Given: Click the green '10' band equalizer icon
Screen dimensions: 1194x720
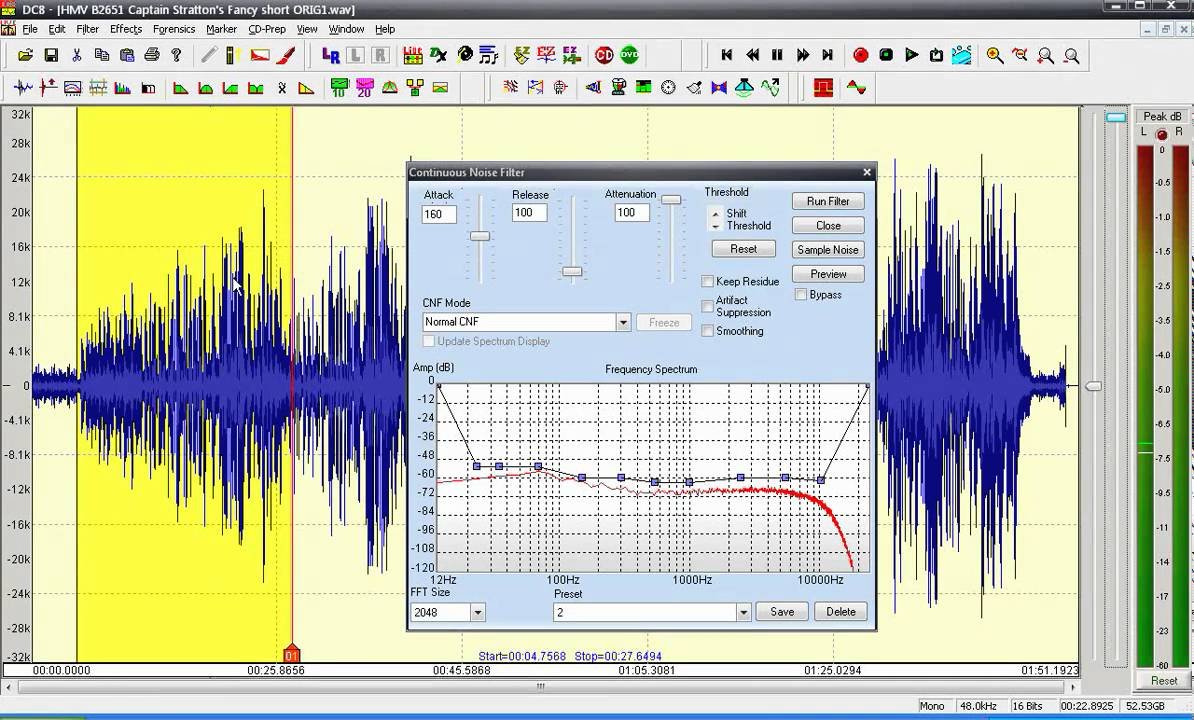Looking at the screenshot, I should click(339, 88).
